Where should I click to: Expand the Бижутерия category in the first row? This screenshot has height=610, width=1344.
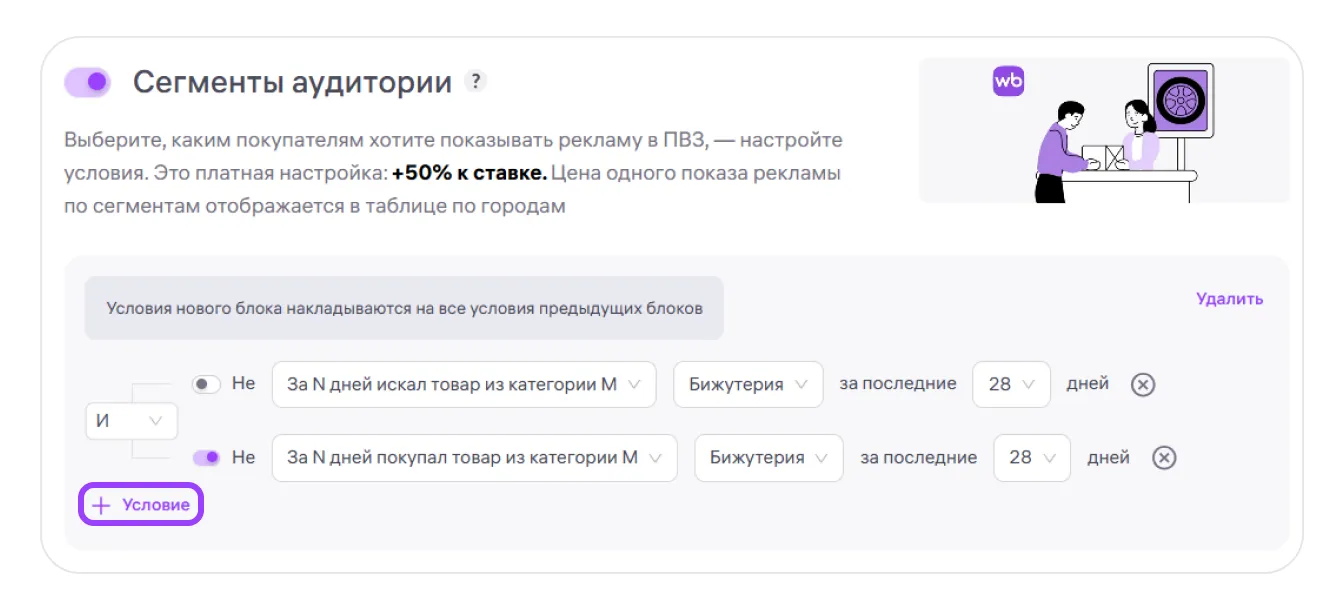[x=748, y=384]
